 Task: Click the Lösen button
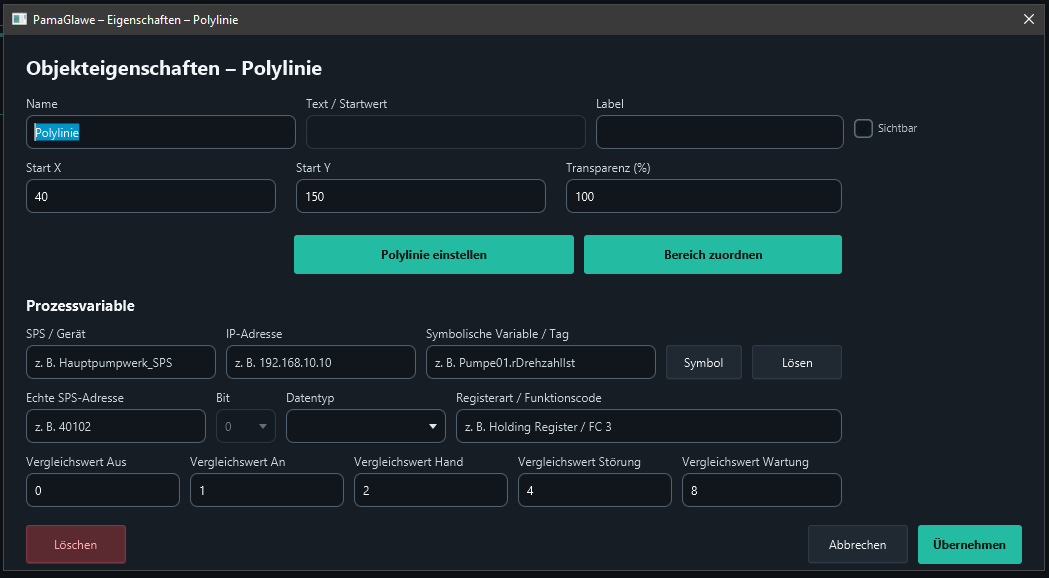click(x=797, y=363)
